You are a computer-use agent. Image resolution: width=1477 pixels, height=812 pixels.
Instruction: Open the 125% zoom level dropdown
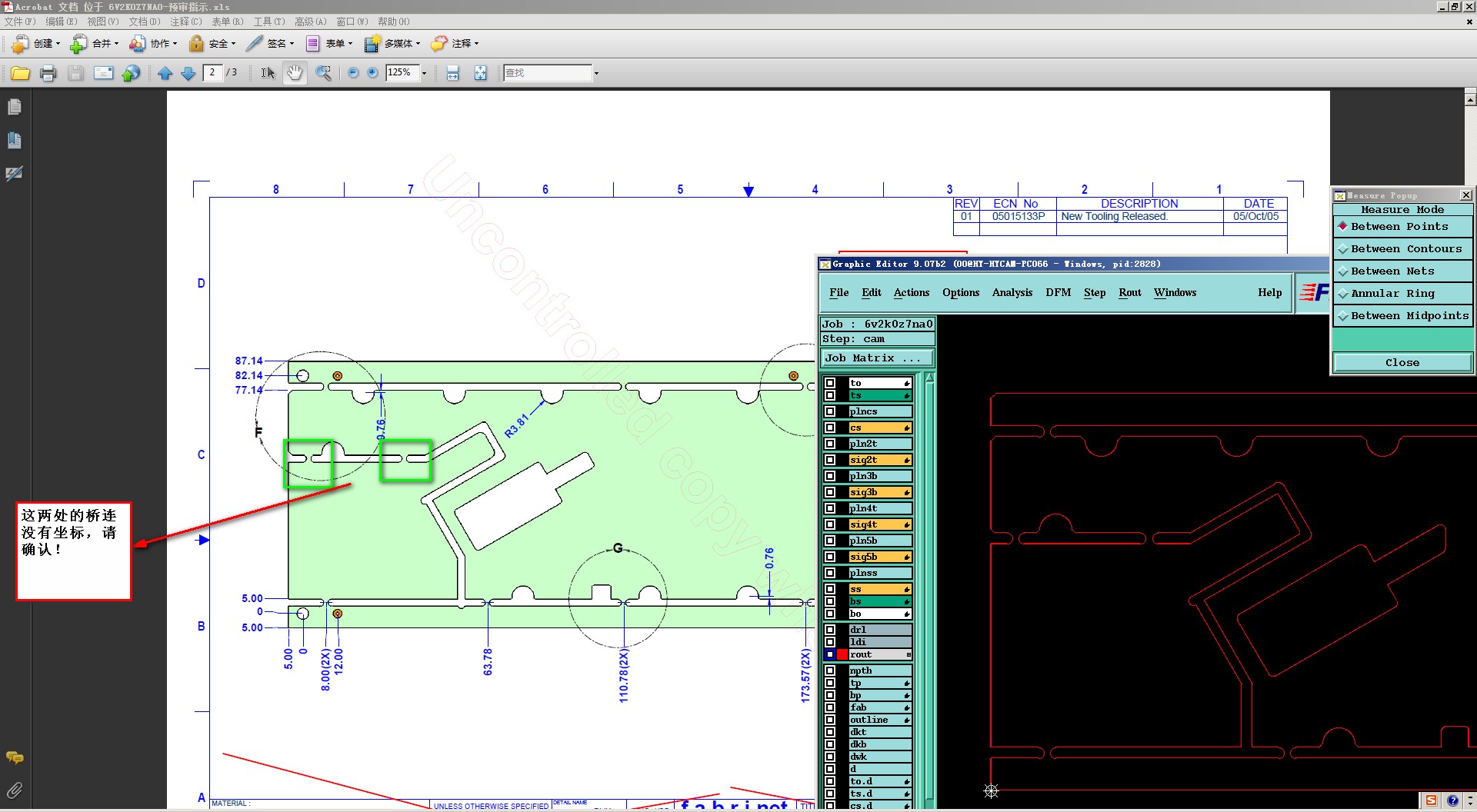tap(424, 73)
